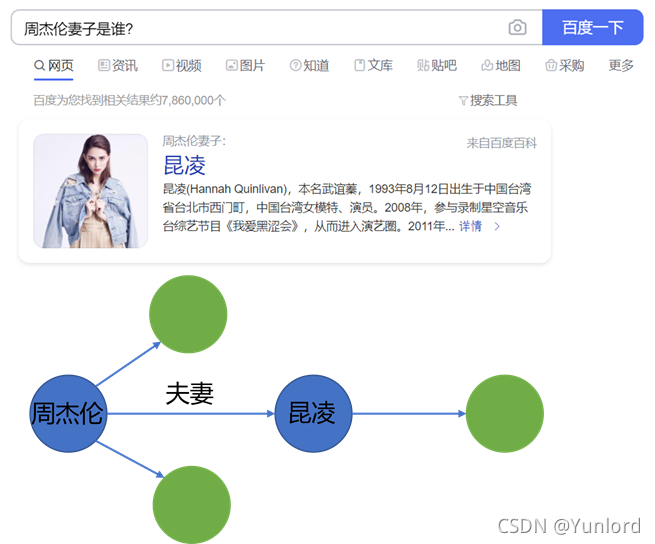Open 搜索工具 filter options
655x544 pixels.
pyautogui.click(x=488, y=100)
